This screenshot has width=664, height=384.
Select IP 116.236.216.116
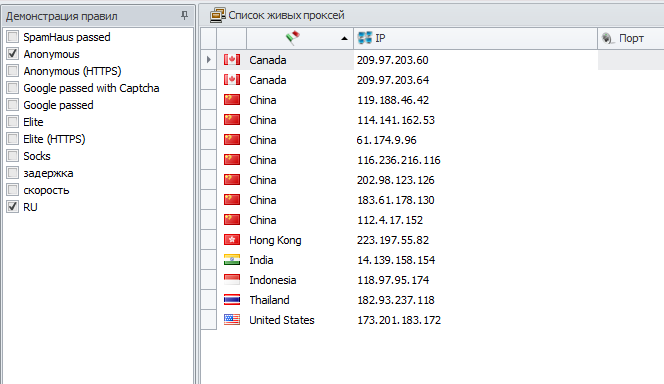click(398, 160)
